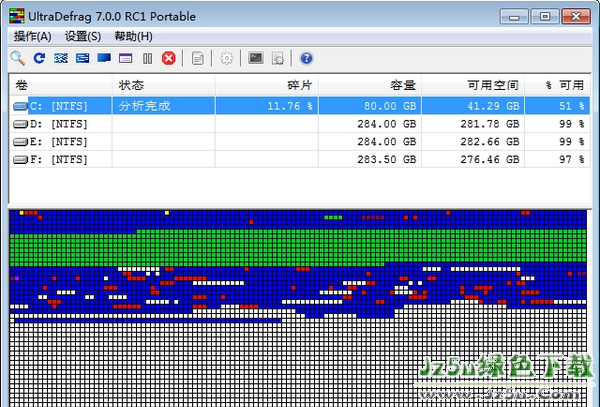Click the Defragment circular arrow icon

click(39, 58)
